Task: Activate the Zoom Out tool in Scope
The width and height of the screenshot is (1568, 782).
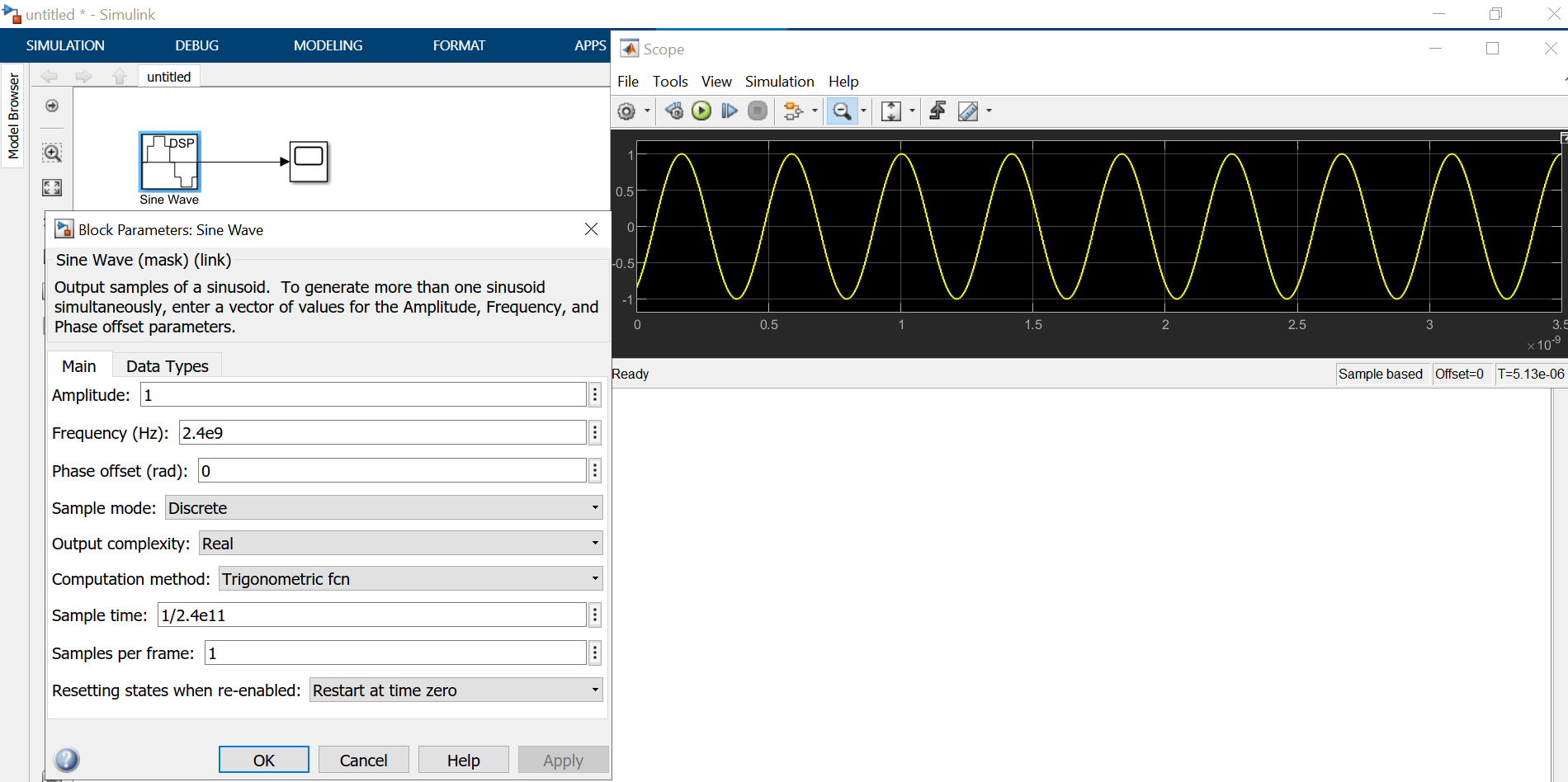Action: [x=843, y=111]
